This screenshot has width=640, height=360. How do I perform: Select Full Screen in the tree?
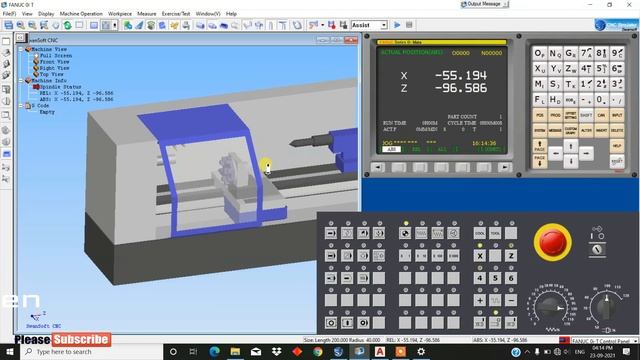[x=56, y=56]
